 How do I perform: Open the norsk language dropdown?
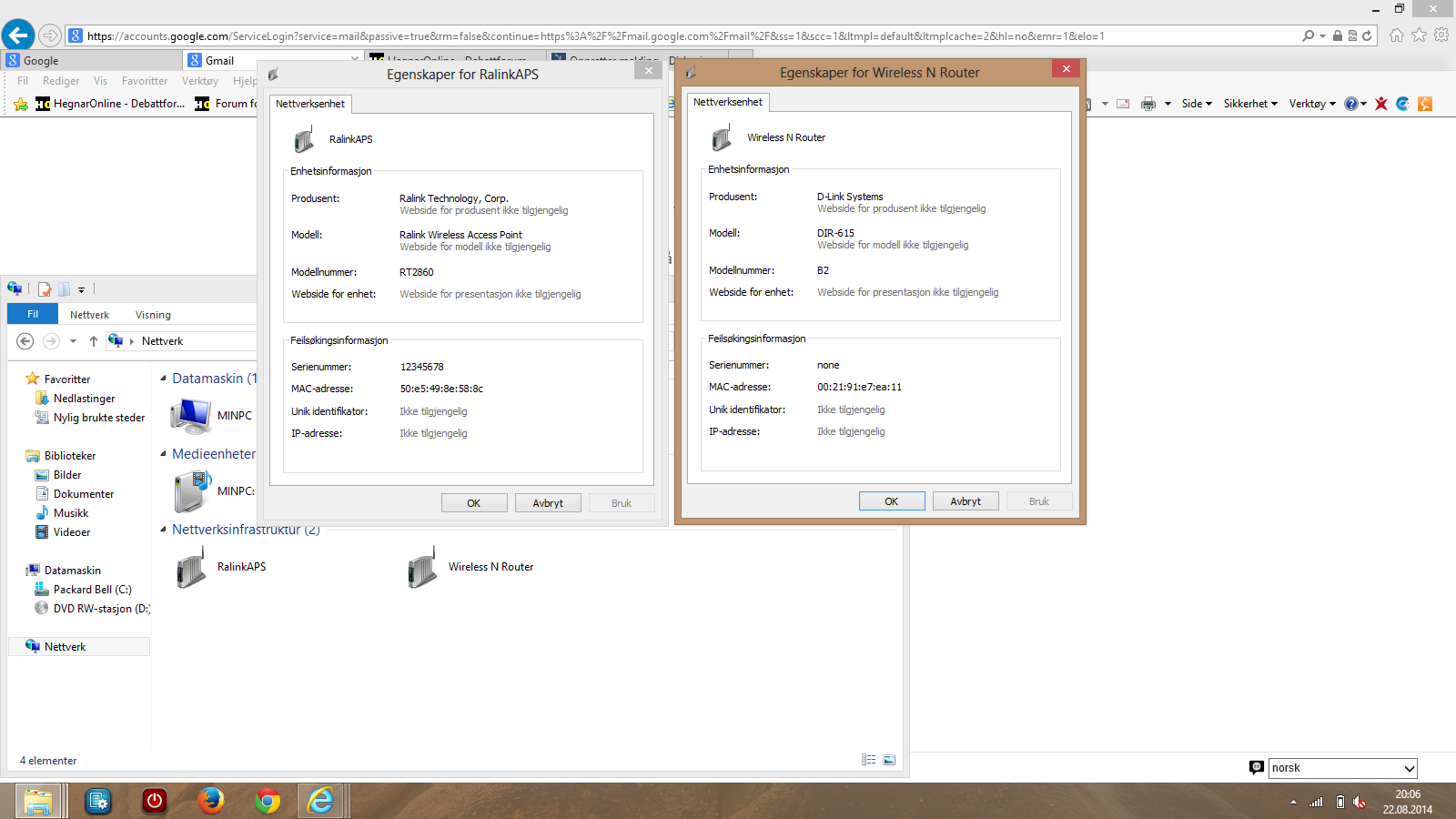pyautogui.click(x=1343, y=768)
